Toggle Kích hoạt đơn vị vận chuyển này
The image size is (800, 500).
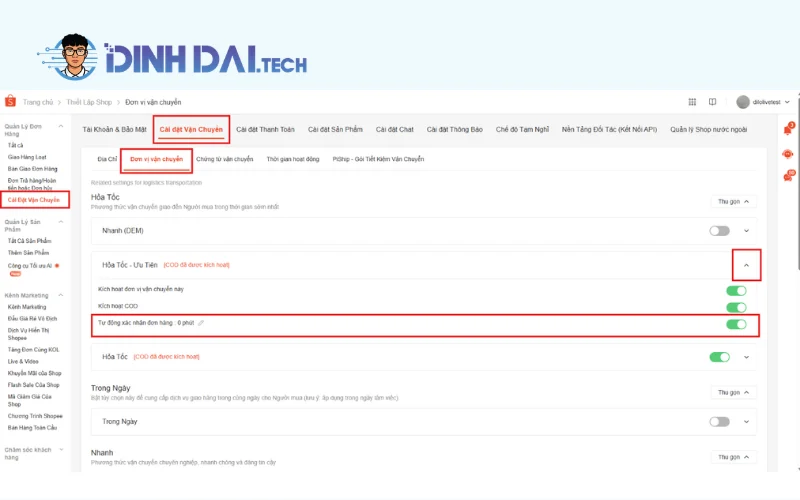[x=736, y=291]
